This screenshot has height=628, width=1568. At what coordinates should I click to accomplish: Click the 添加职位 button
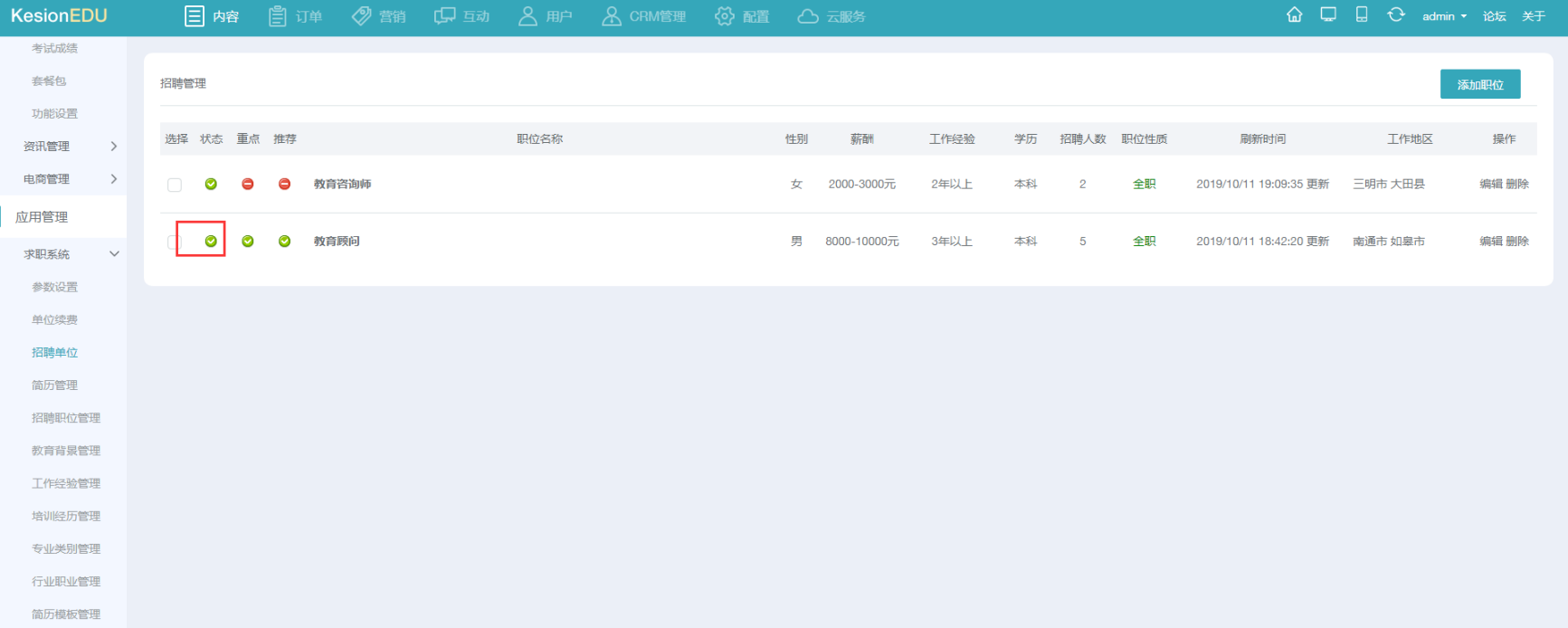[x=1479, y=84]
